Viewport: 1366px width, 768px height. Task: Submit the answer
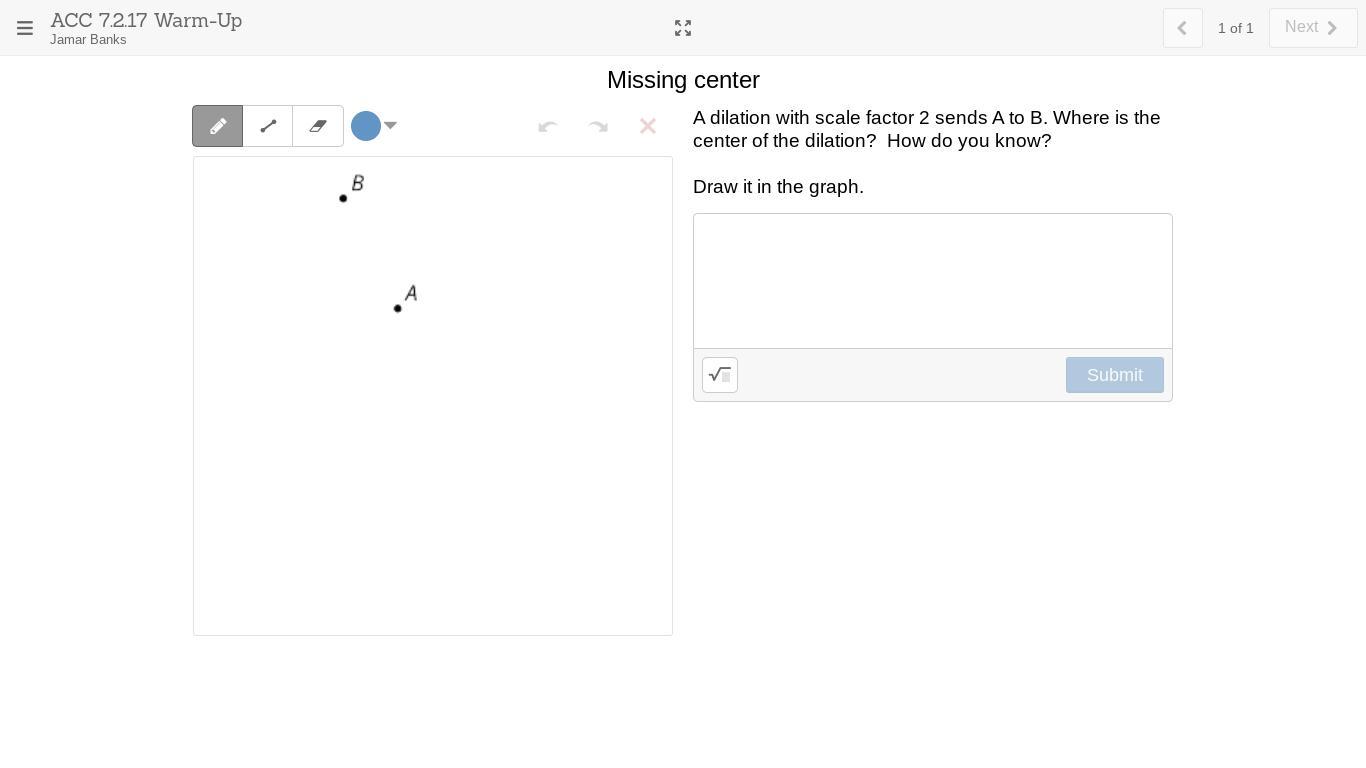click(1114, 375)
